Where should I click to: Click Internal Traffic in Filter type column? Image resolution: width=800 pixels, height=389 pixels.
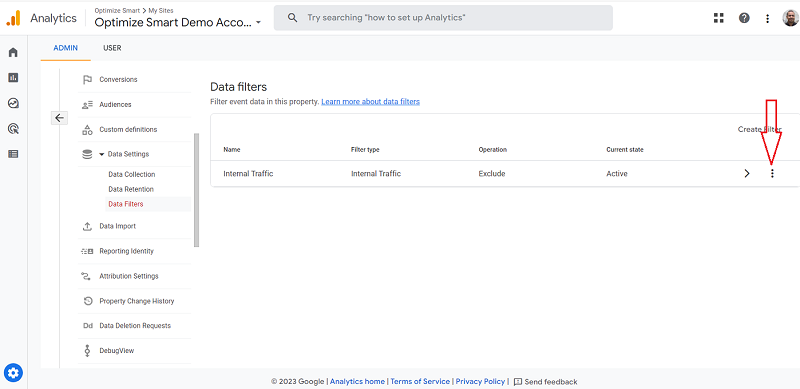pos(376,174)
